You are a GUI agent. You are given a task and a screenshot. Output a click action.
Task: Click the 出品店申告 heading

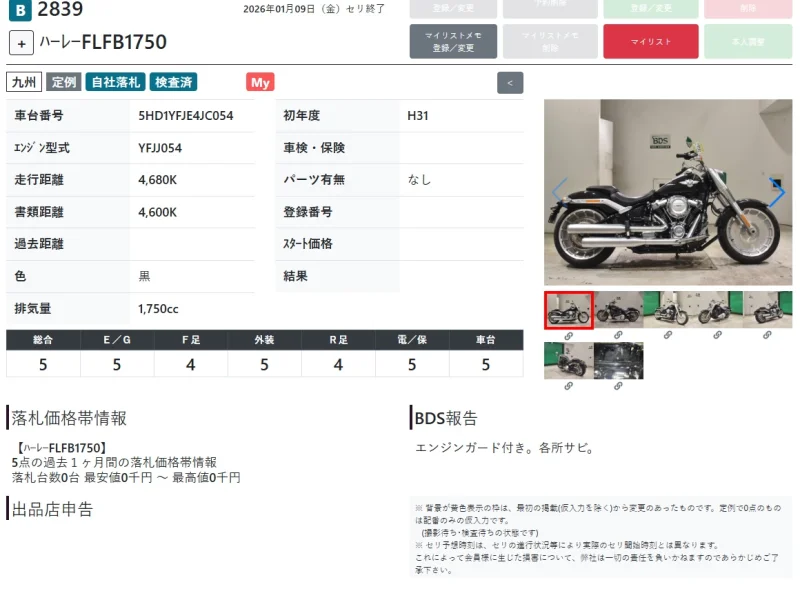tap(52, 510)
